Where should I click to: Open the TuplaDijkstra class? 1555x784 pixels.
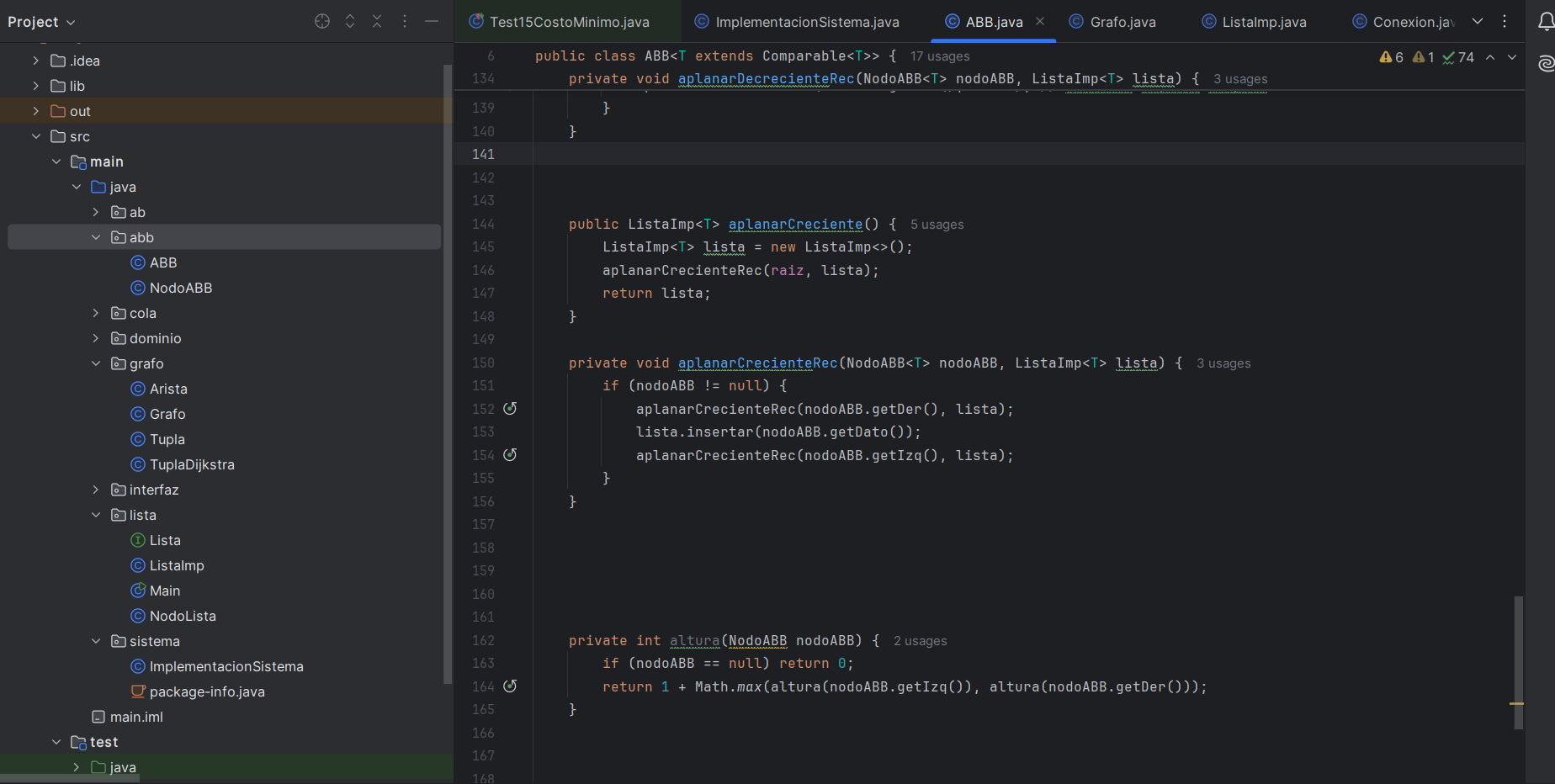[x=183, y=464]
